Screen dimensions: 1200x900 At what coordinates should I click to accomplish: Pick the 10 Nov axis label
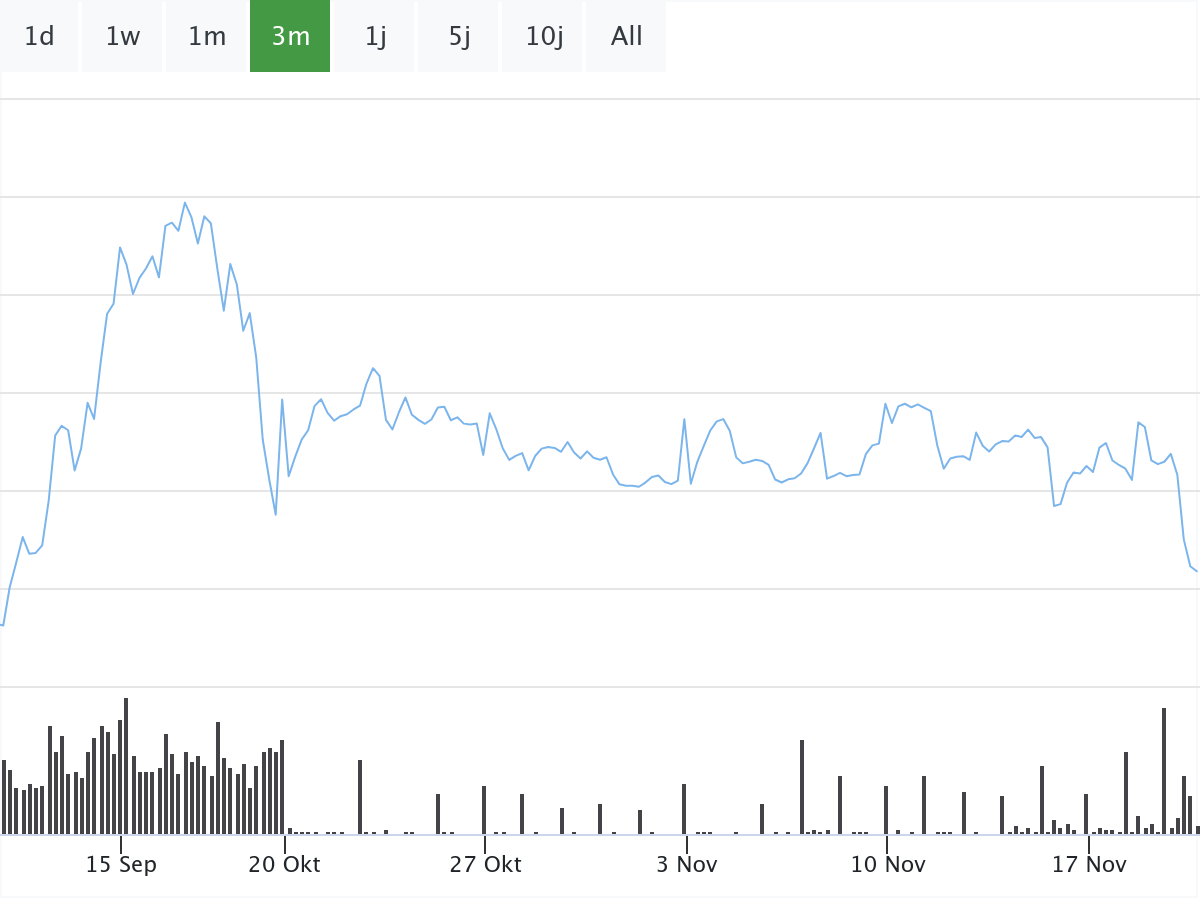point(887,864)
